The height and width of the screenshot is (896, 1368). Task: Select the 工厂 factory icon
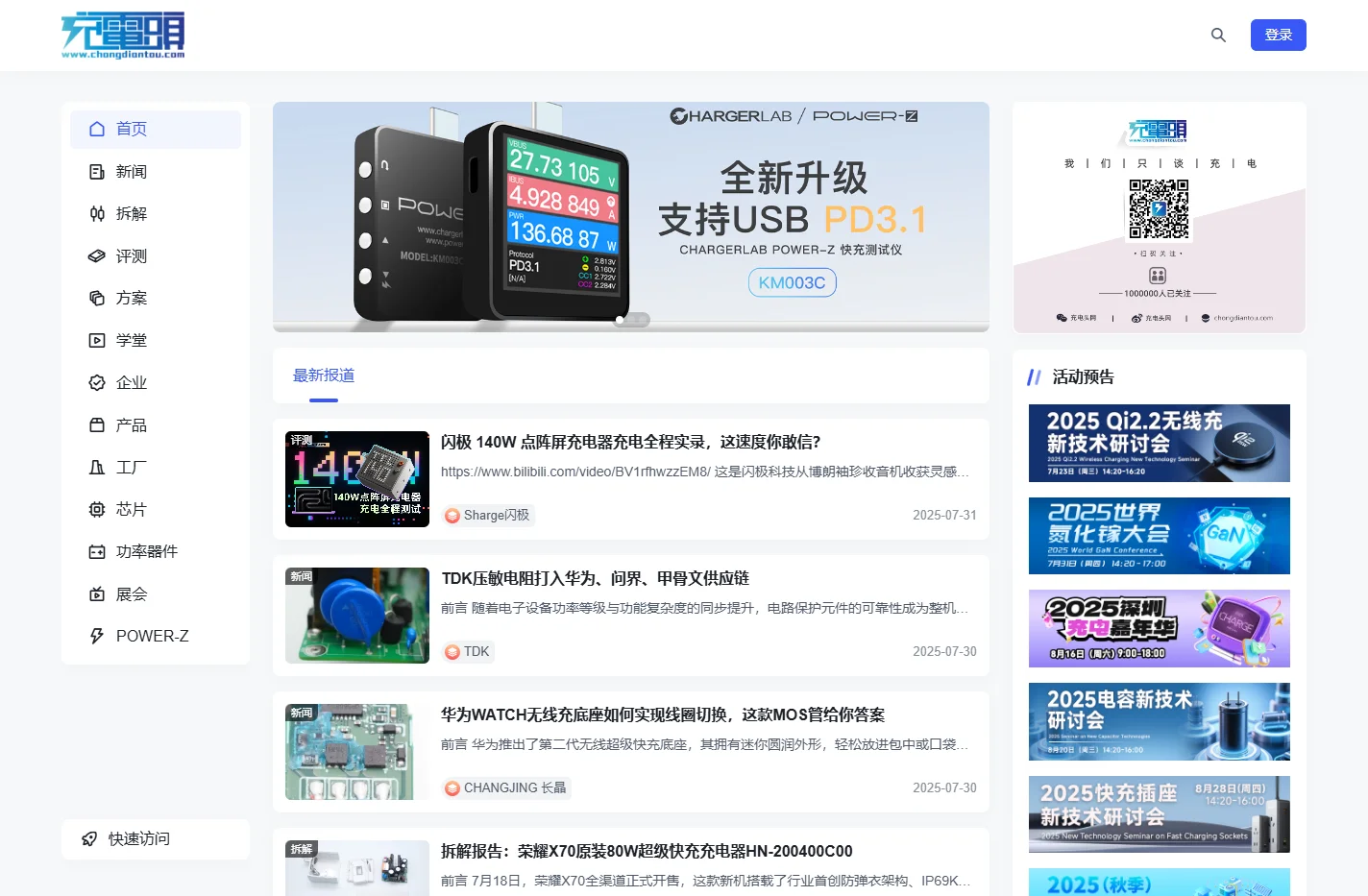coord(97,468)
